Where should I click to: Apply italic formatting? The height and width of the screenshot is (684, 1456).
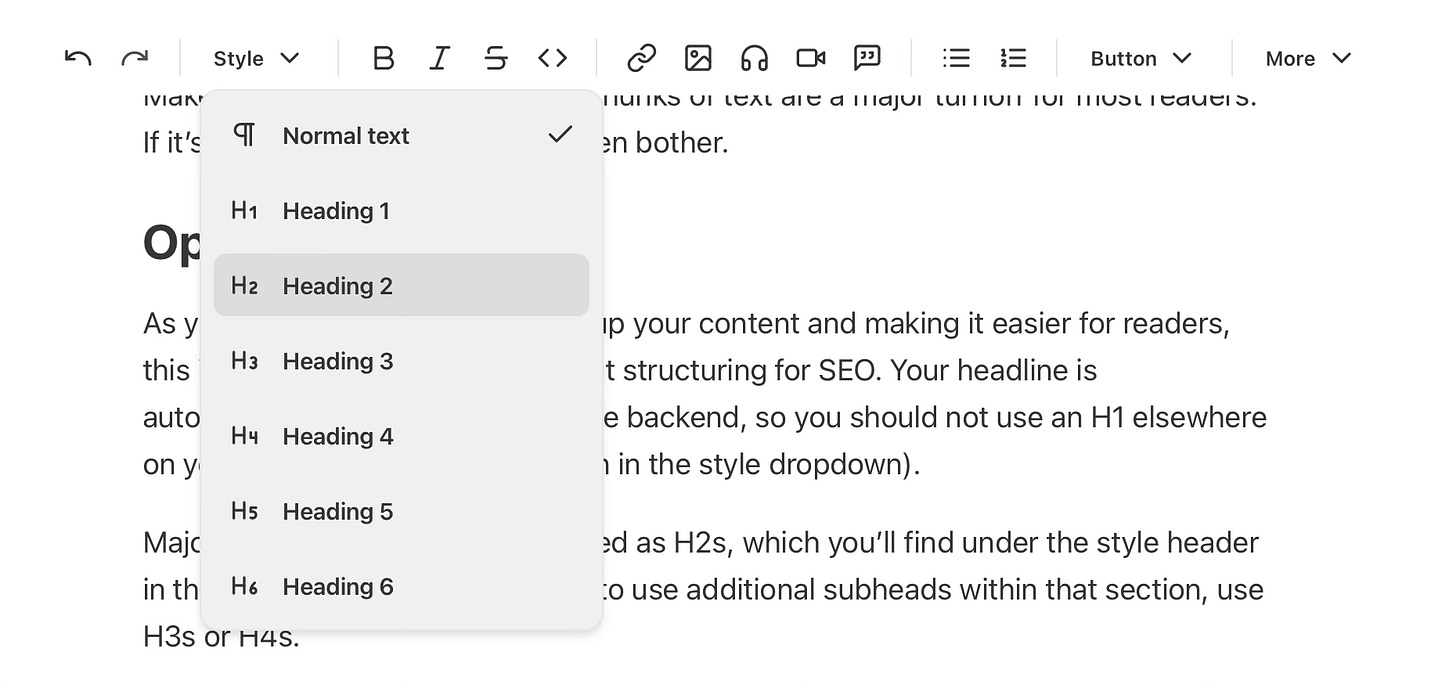pos(439,58)
